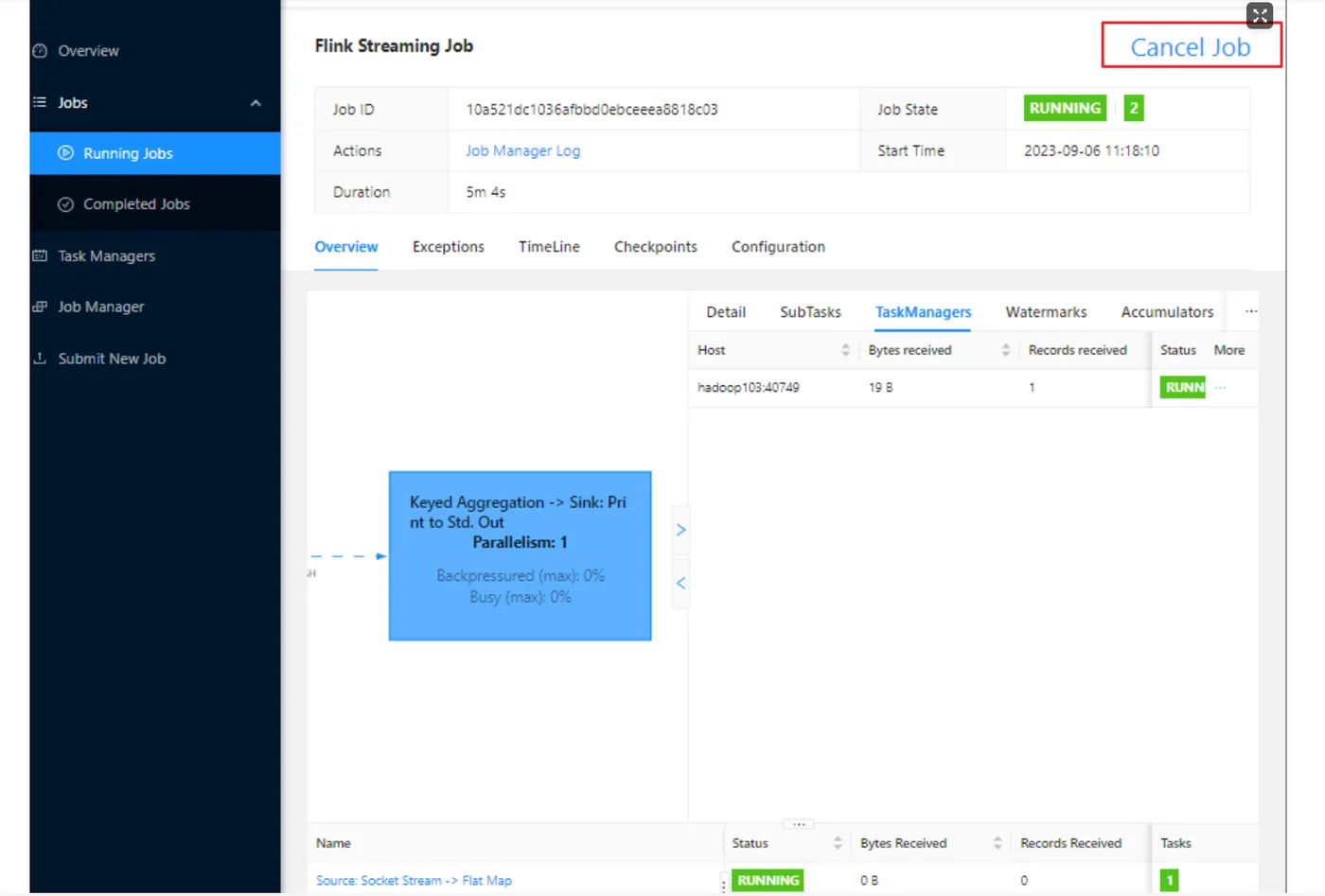Image resolution: width=1325 pixels, height=896 pixels.
Task: Select the job Overview tab
Action: [x=345, y=247]
